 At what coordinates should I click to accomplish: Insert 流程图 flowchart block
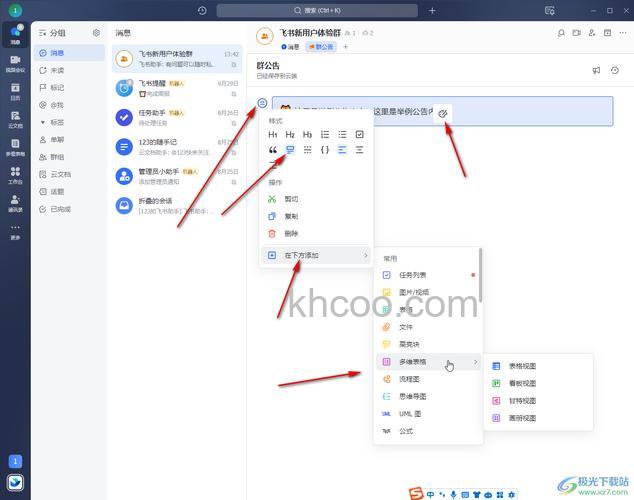click(428, 379)
